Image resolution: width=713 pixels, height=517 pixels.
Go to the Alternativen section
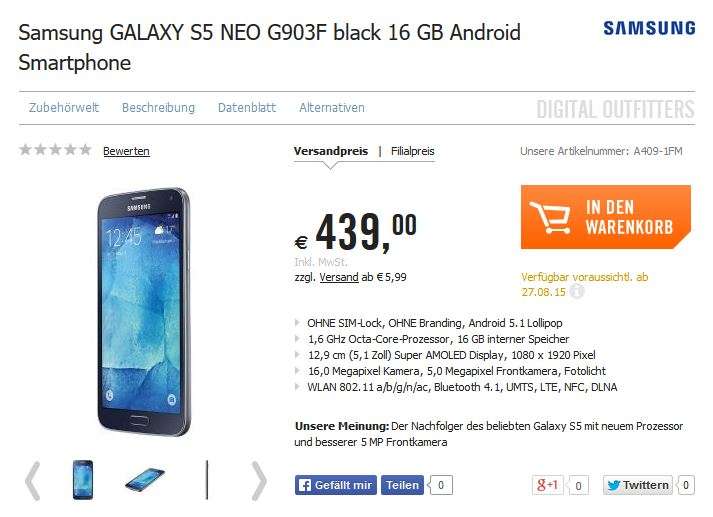pyautogui.click(x=331, y=108)
